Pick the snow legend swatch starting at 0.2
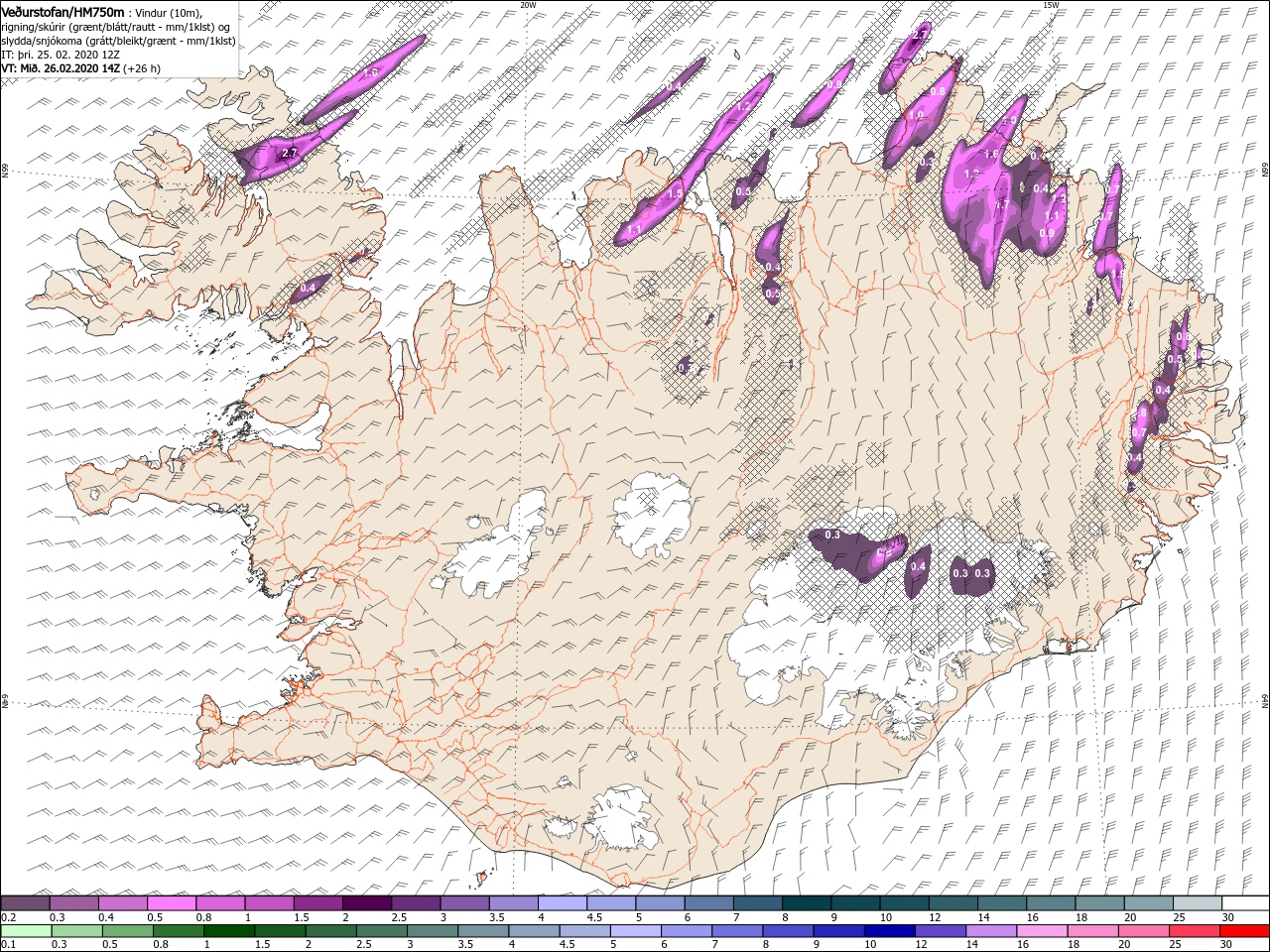The width and height of the screenshot is (1270, 952). 25,903
